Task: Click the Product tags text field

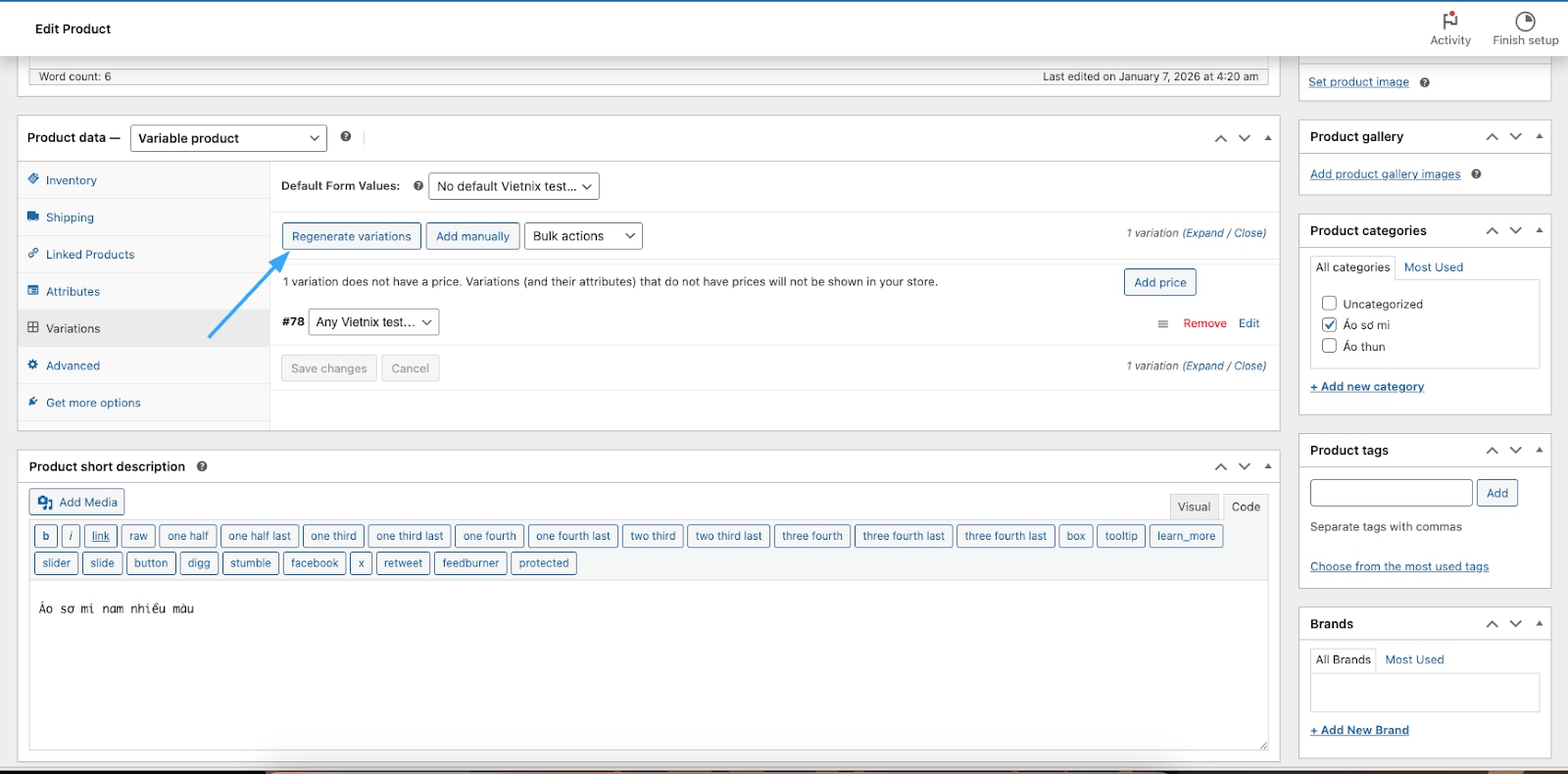Action: click(x=1391, y=493)
